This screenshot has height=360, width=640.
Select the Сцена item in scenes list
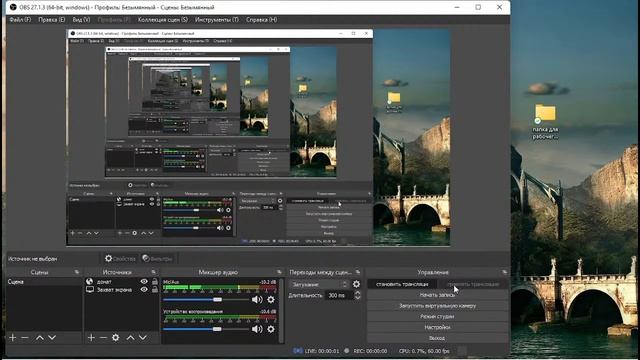44,282
